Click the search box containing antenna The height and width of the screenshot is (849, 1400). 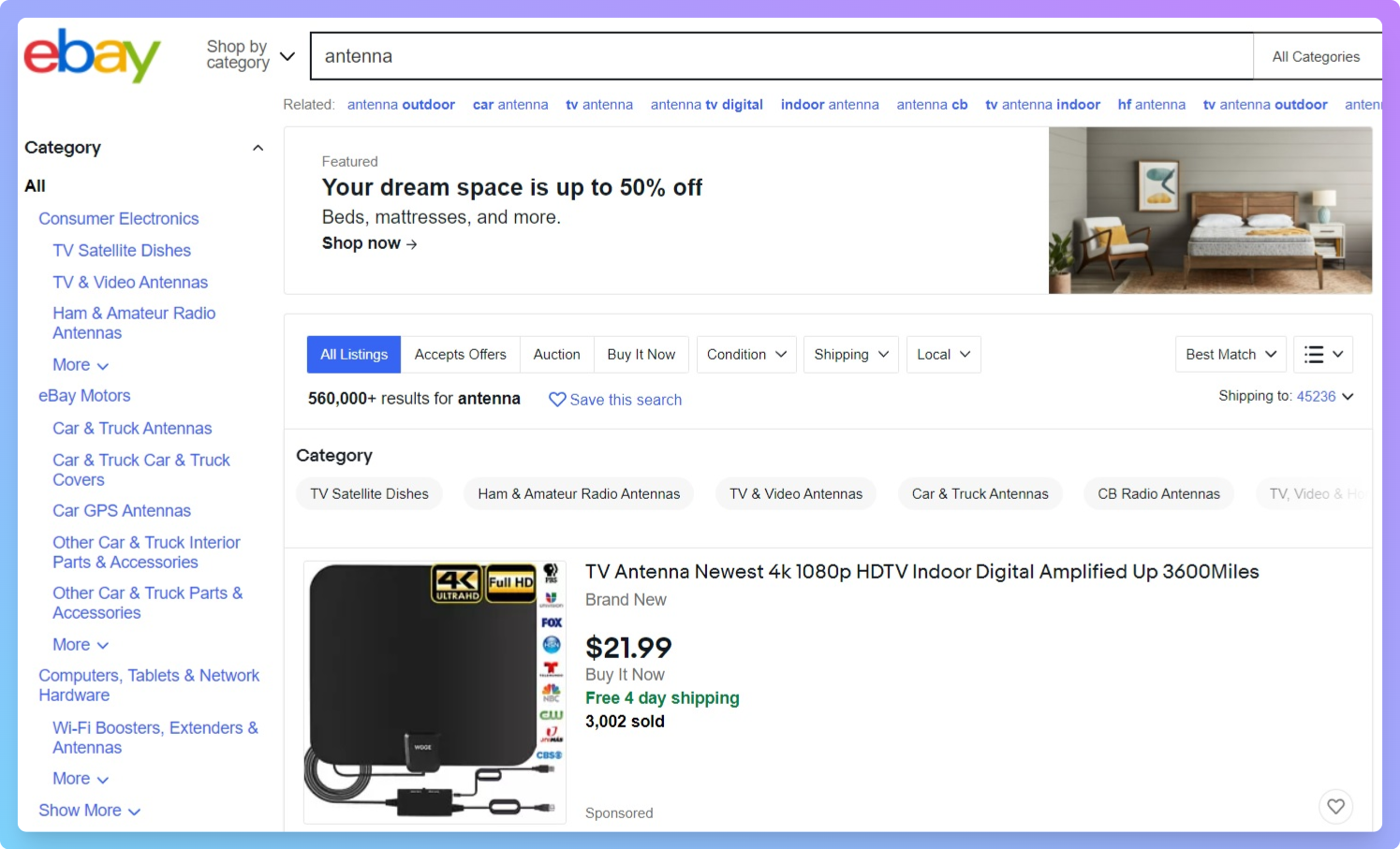click(x=782, y=56)
